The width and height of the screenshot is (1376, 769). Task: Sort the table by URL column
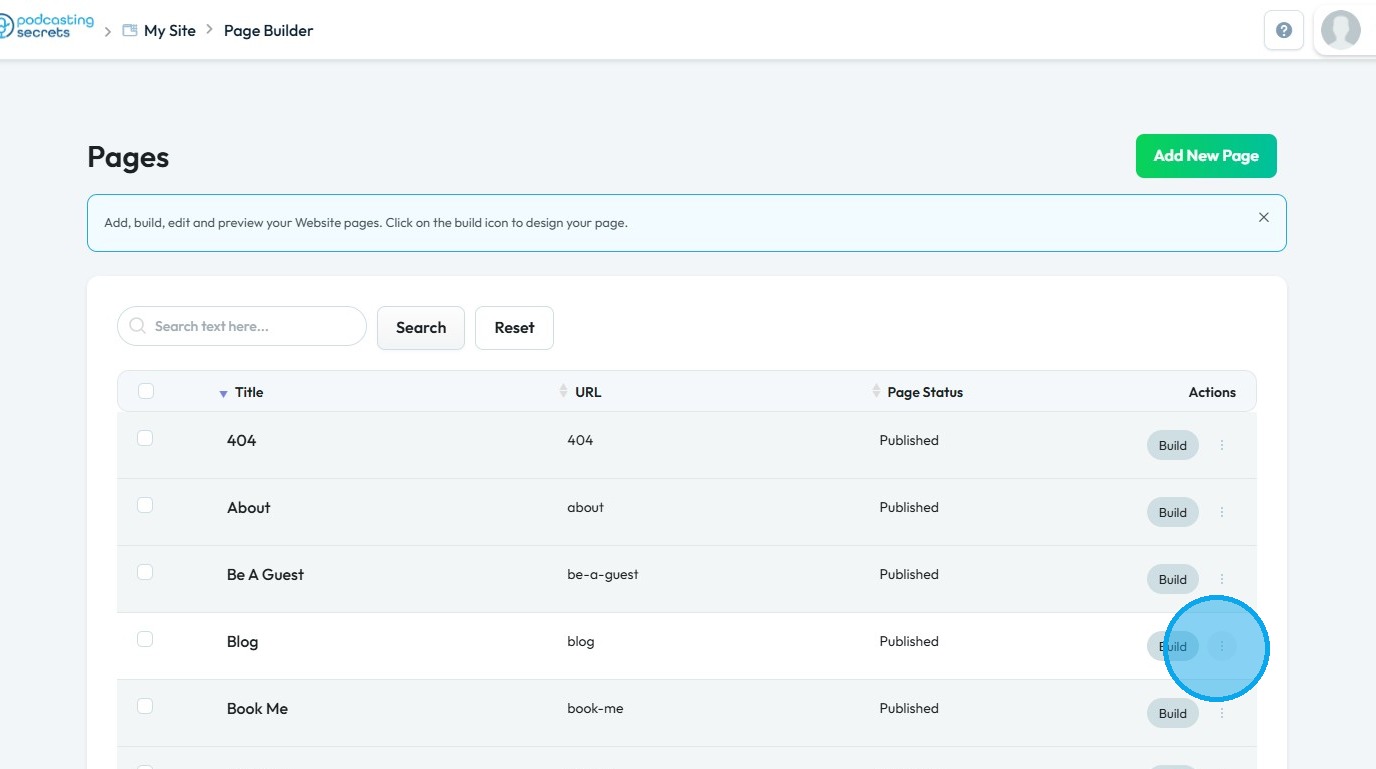click(x=564, y=391)
